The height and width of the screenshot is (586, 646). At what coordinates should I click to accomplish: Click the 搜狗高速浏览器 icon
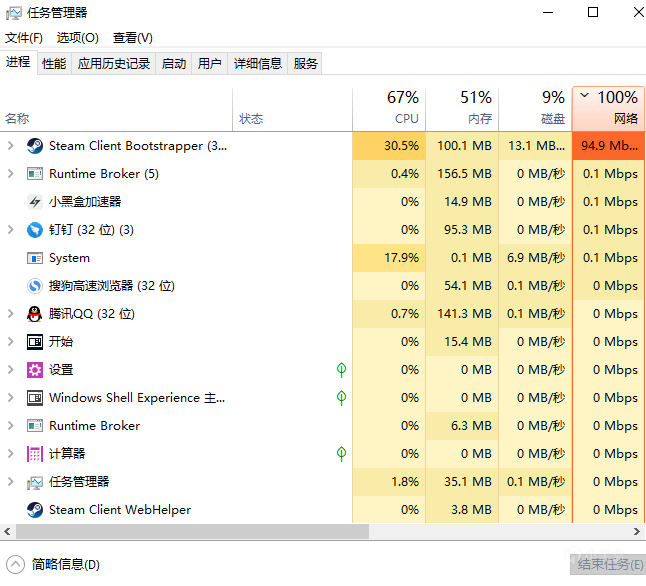coord(35,286)
